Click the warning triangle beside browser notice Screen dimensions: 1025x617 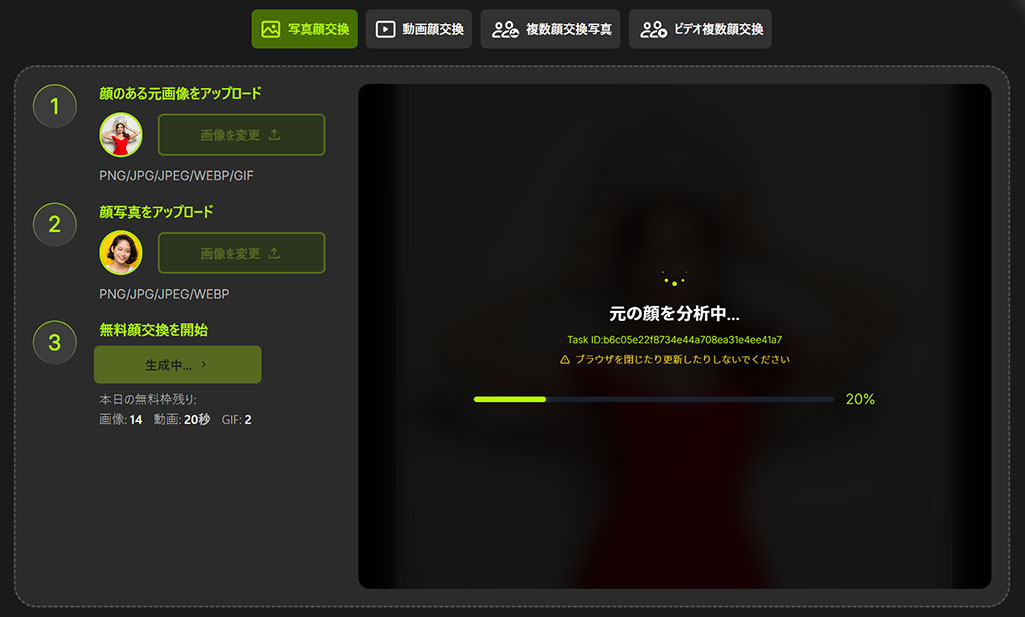point(564,359)
